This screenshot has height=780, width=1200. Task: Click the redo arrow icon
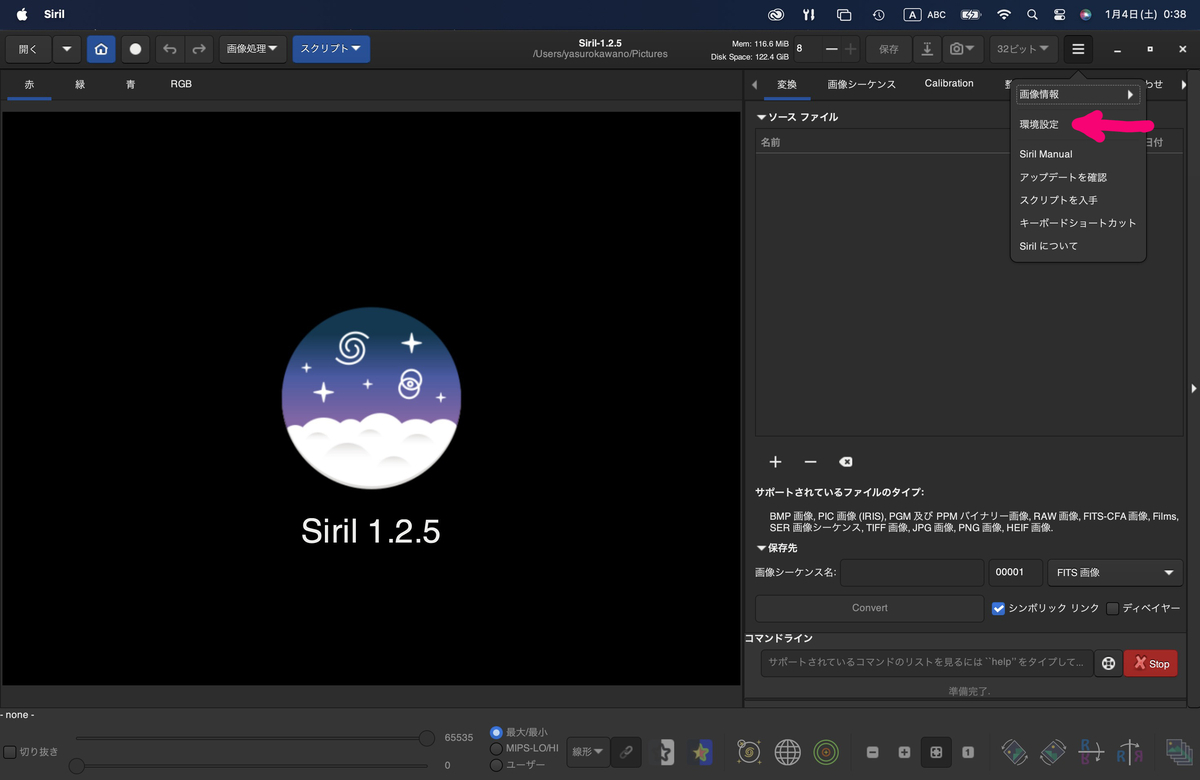pyautogui.click(x=199, y=49)
